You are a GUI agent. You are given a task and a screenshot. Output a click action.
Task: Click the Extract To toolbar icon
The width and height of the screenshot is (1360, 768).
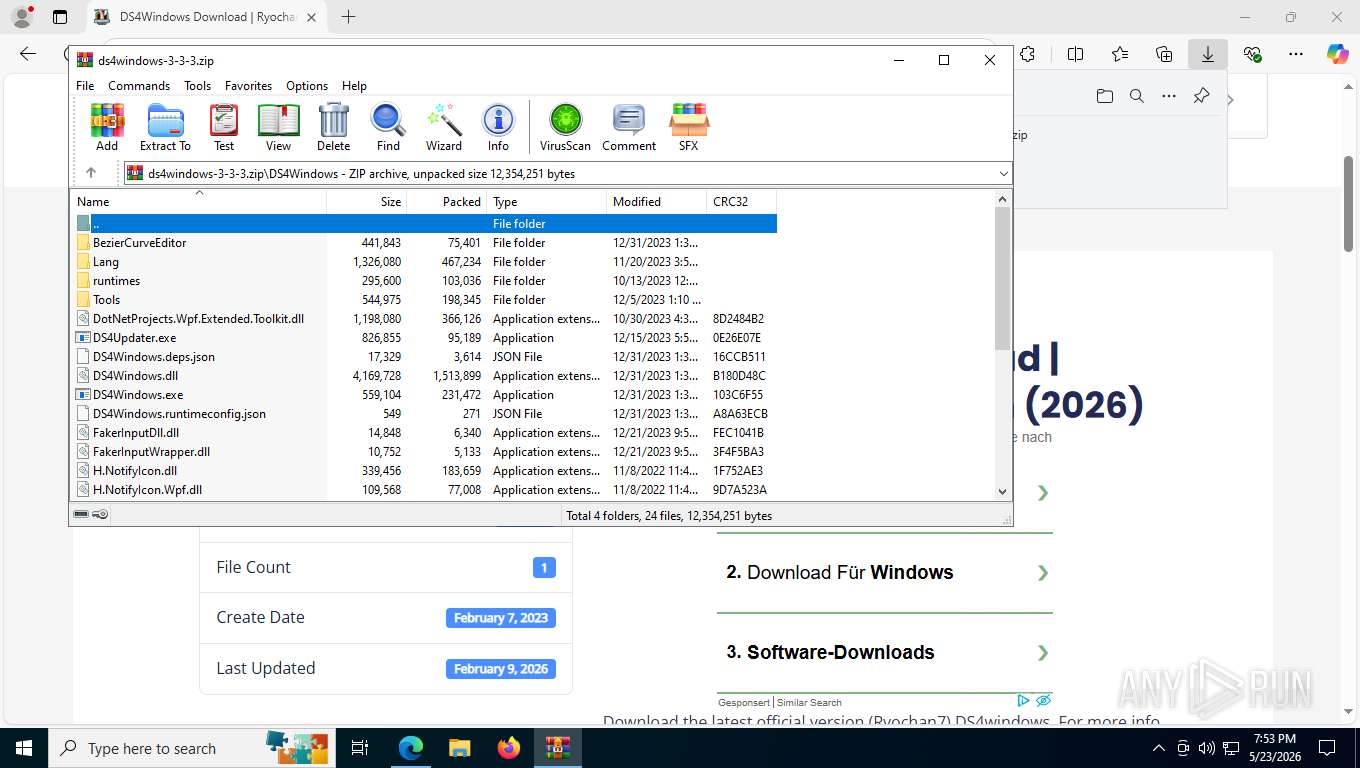(165, 127)
